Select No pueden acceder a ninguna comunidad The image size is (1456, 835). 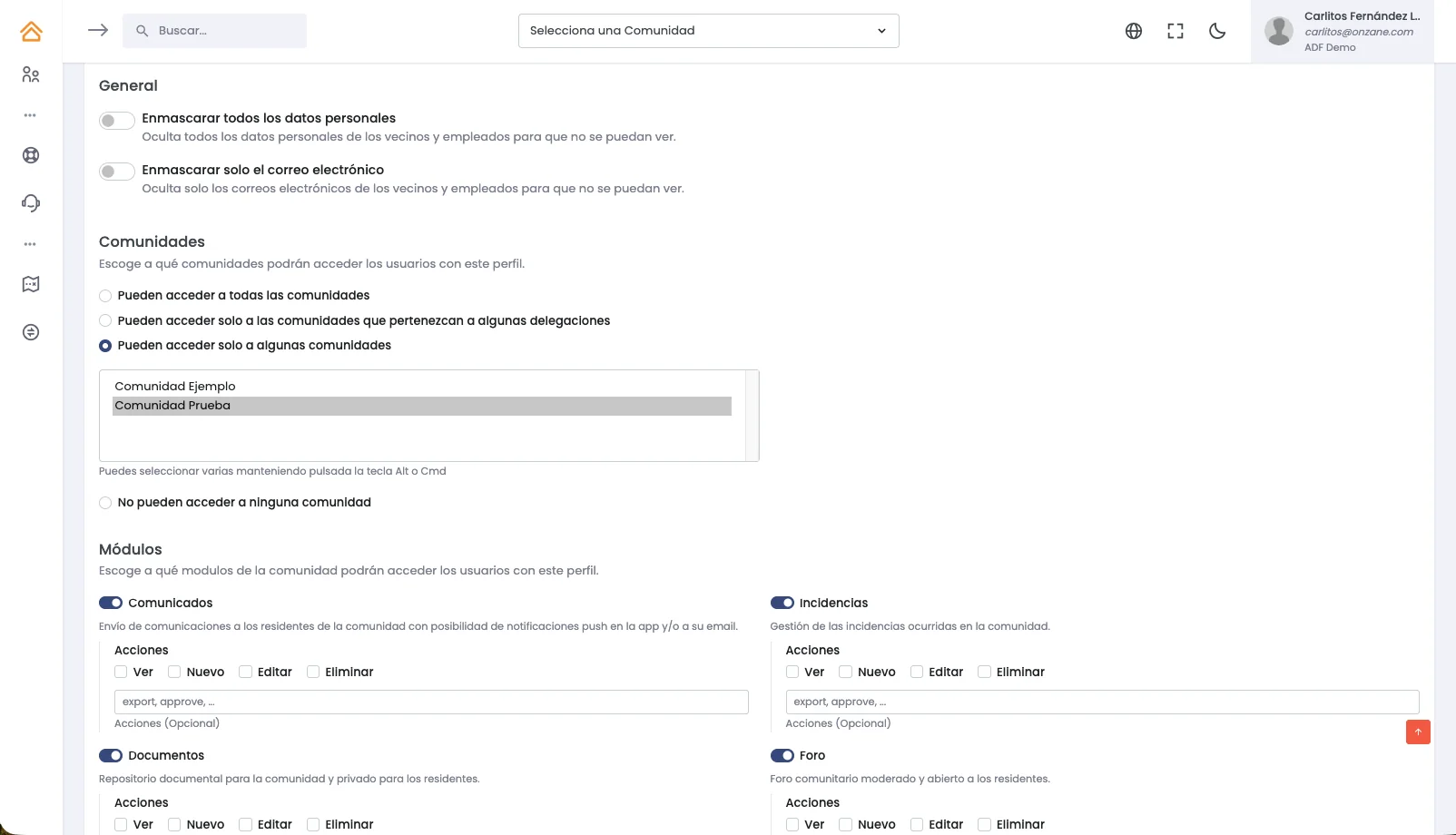pyautogui.click(x=105, y=503)
